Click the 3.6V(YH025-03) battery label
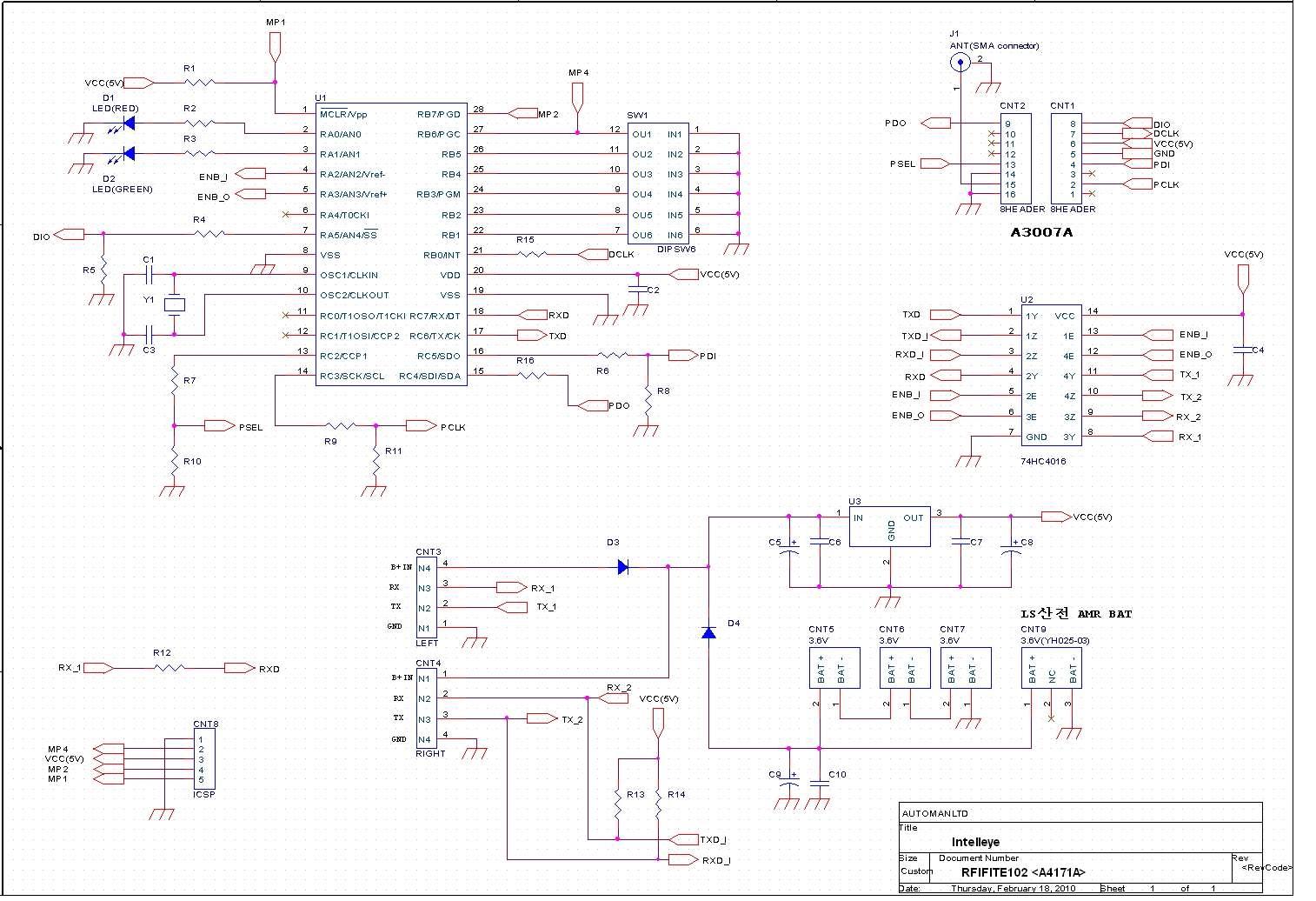Image resolution: width=1316 pixels, height=901 pixels. point(1055,640)
